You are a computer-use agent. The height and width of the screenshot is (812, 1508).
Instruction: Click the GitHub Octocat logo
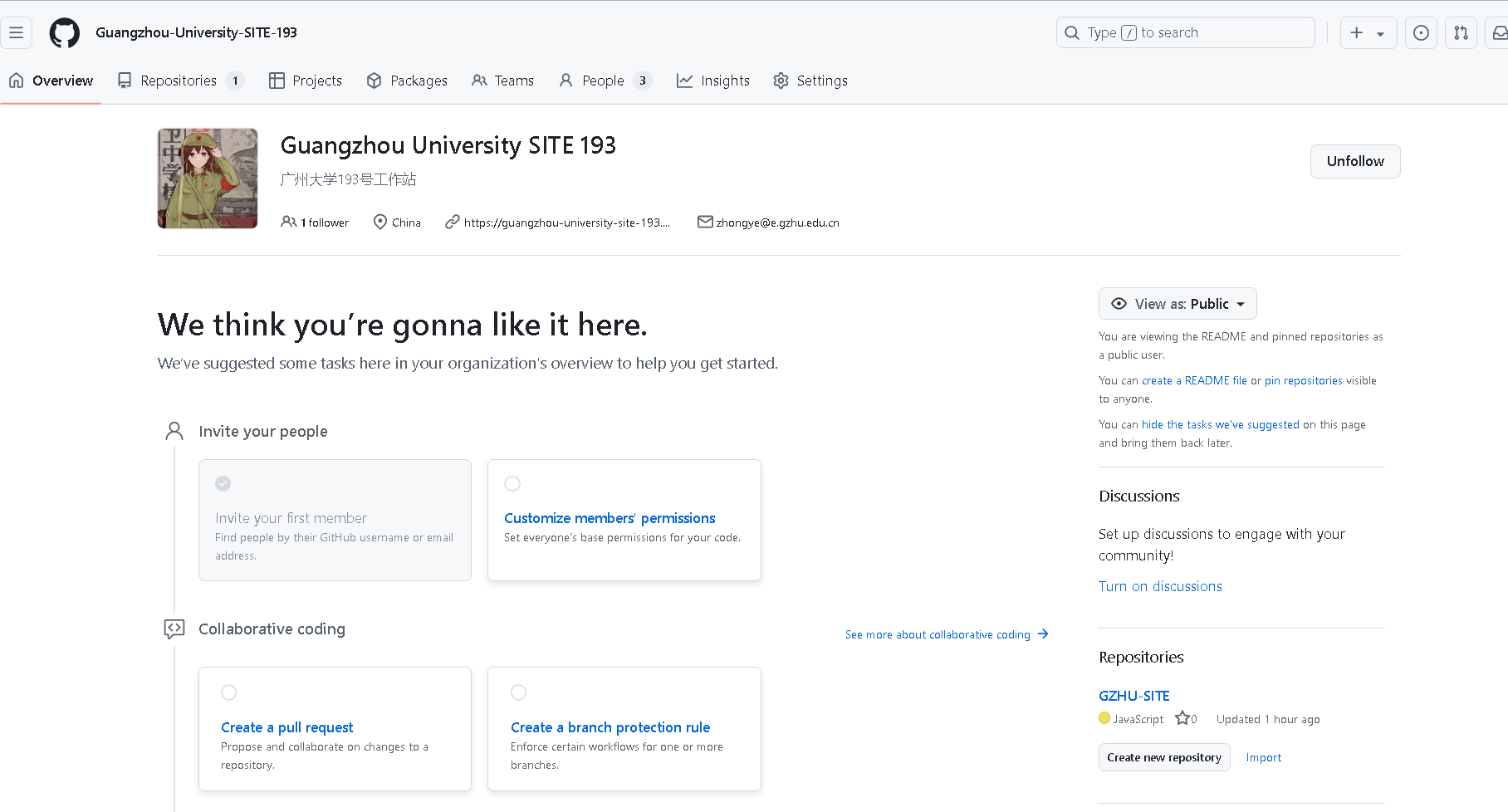[x=64, y=33]
